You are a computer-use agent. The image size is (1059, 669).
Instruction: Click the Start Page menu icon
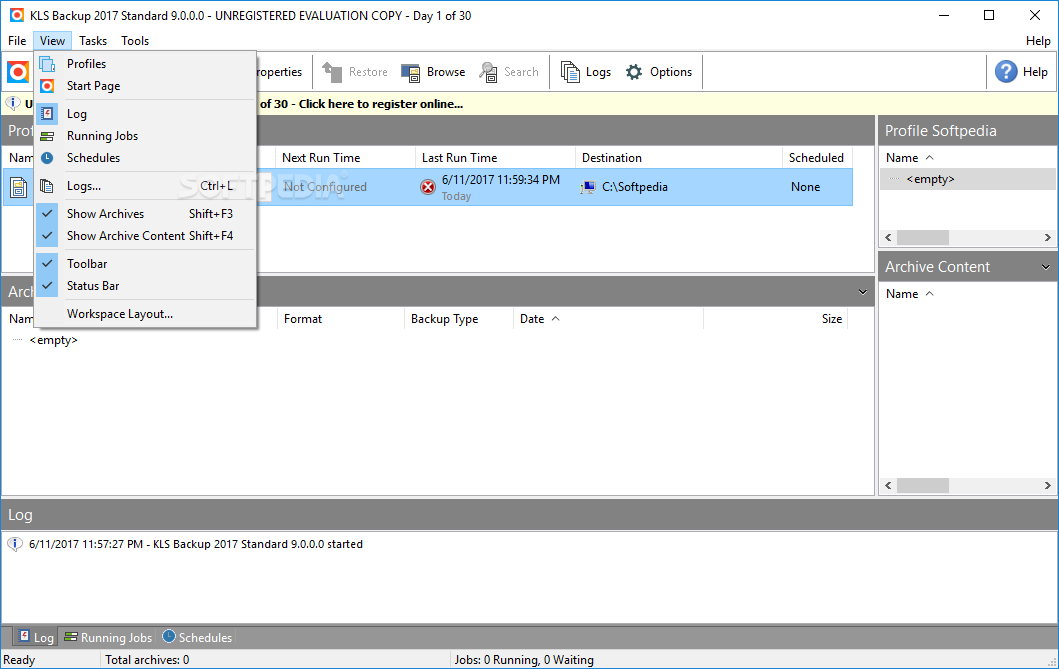[x=47, y=86]
